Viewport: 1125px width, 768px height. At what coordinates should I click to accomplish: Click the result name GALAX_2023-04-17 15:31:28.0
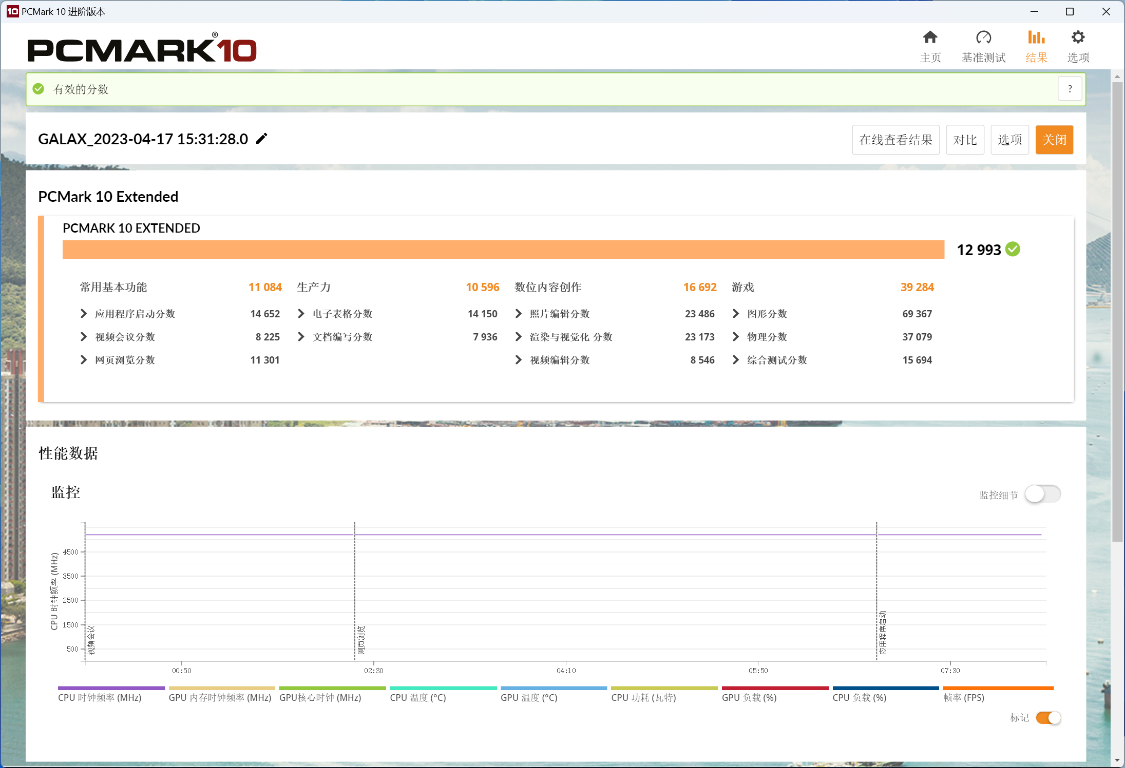pyautogui.click(x=143, y=139)
